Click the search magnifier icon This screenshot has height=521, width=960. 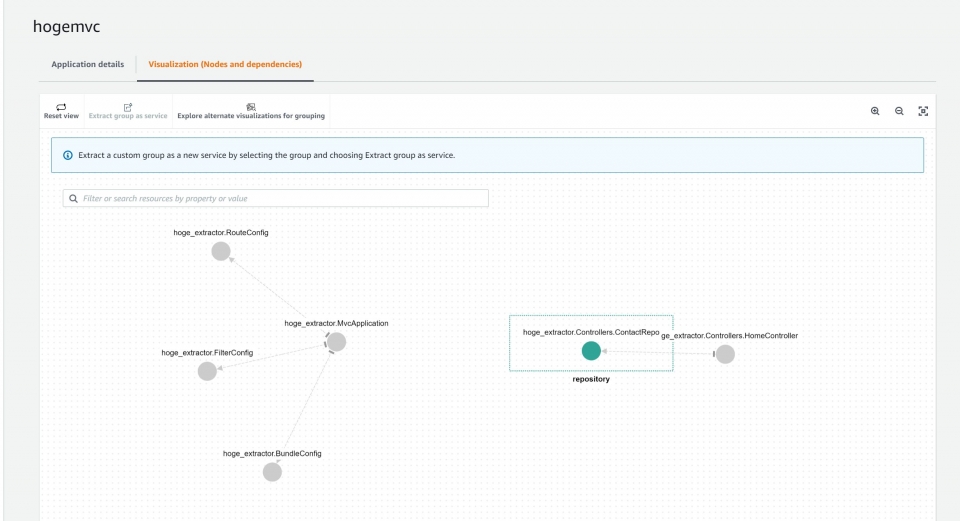[73, 198]
